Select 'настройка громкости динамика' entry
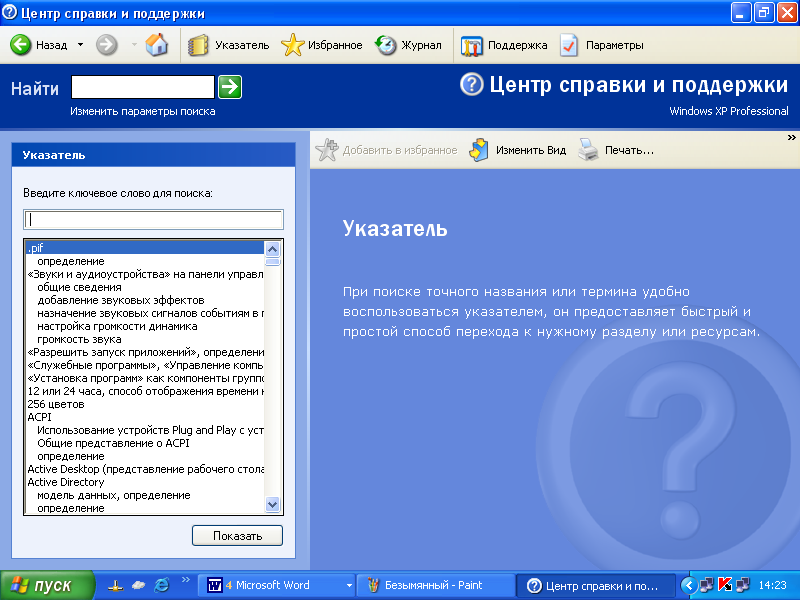 [x=117, y=326]
